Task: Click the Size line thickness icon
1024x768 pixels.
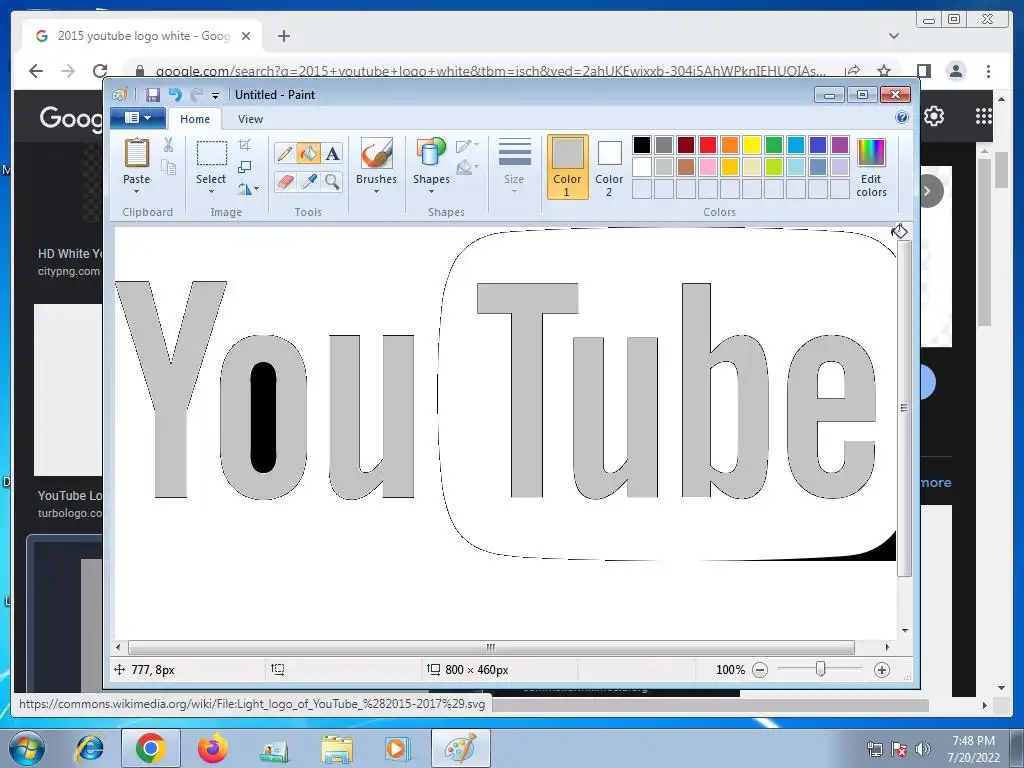Action: (515, 153)
